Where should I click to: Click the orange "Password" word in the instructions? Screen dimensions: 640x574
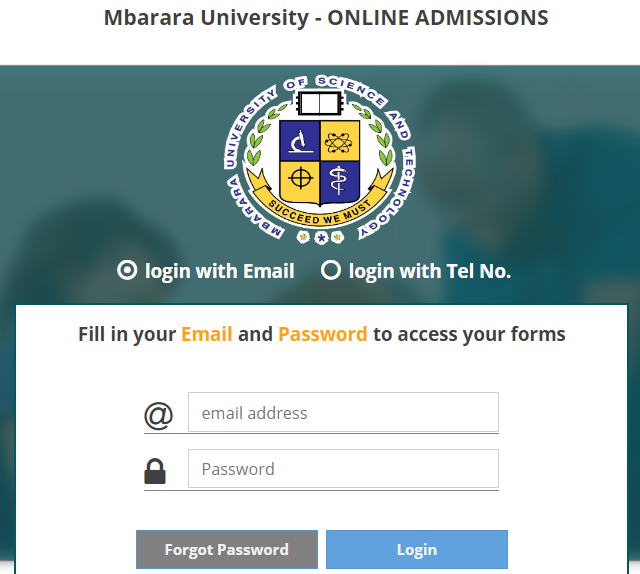pyautogui.click(x=322, y=334)
